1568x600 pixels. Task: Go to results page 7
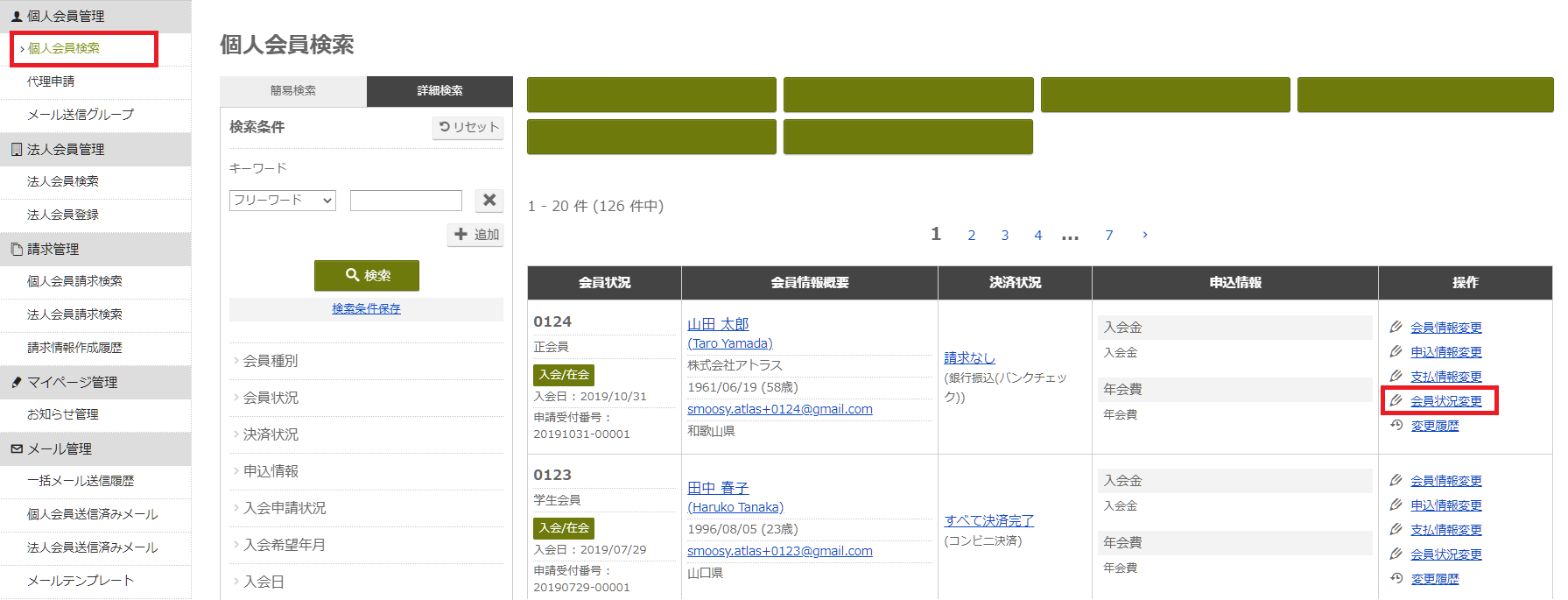(1109, 236)
